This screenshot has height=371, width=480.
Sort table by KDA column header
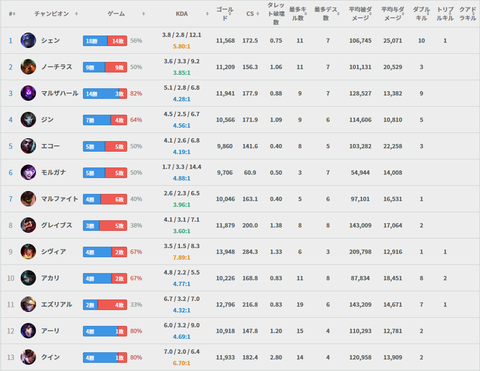(182, 14)
